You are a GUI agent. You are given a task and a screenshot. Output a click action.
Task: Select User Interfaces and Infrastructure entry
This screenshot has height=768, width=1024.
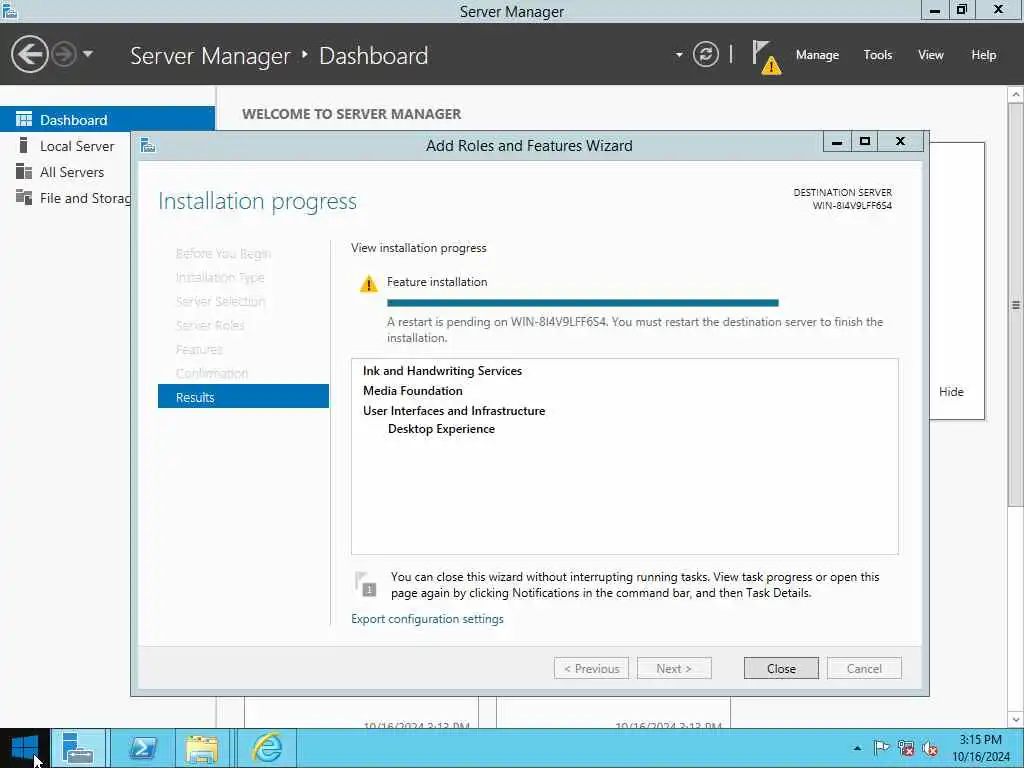[x=454, y=410]
